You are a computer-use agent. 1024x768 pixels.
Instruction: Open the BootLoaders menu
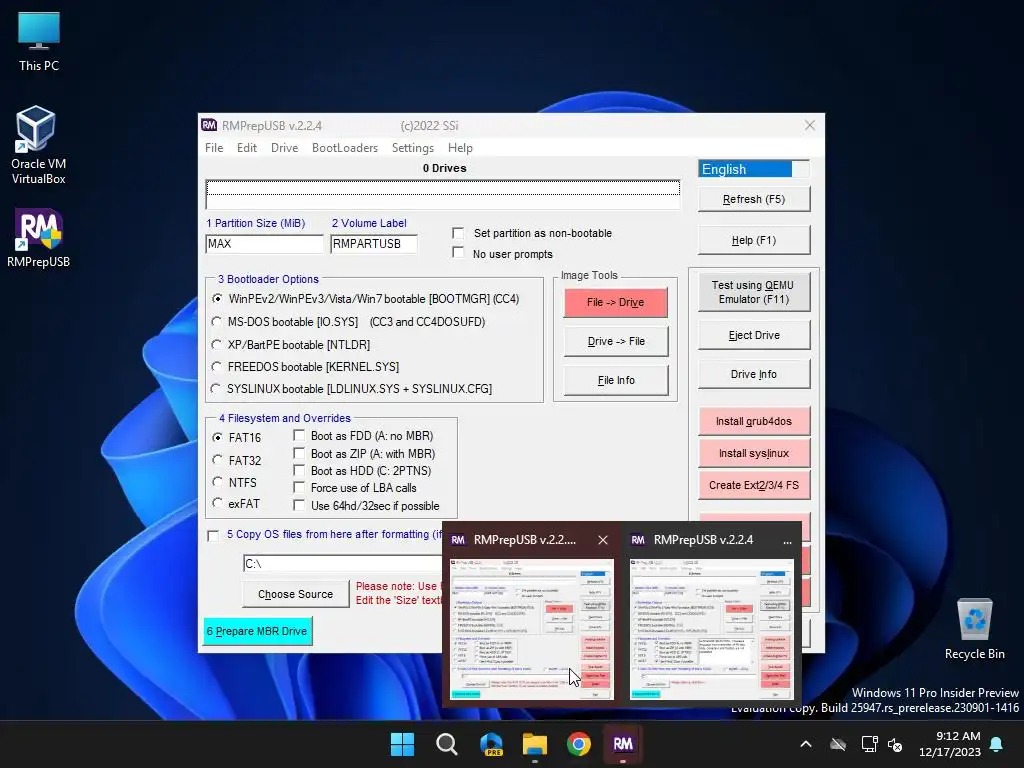pos(345,148)
